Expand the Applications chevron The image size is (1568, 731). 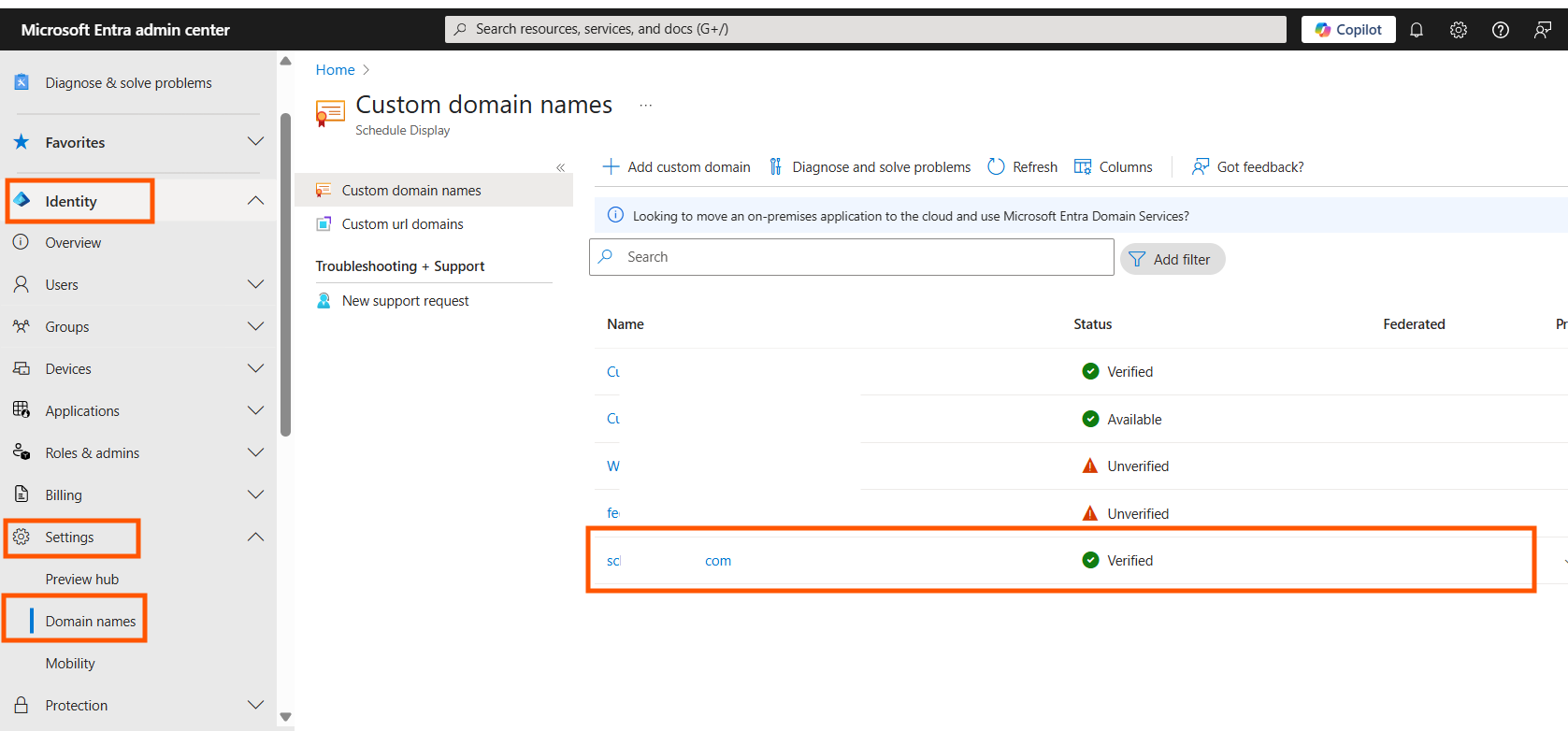click(x=255, y=410)
